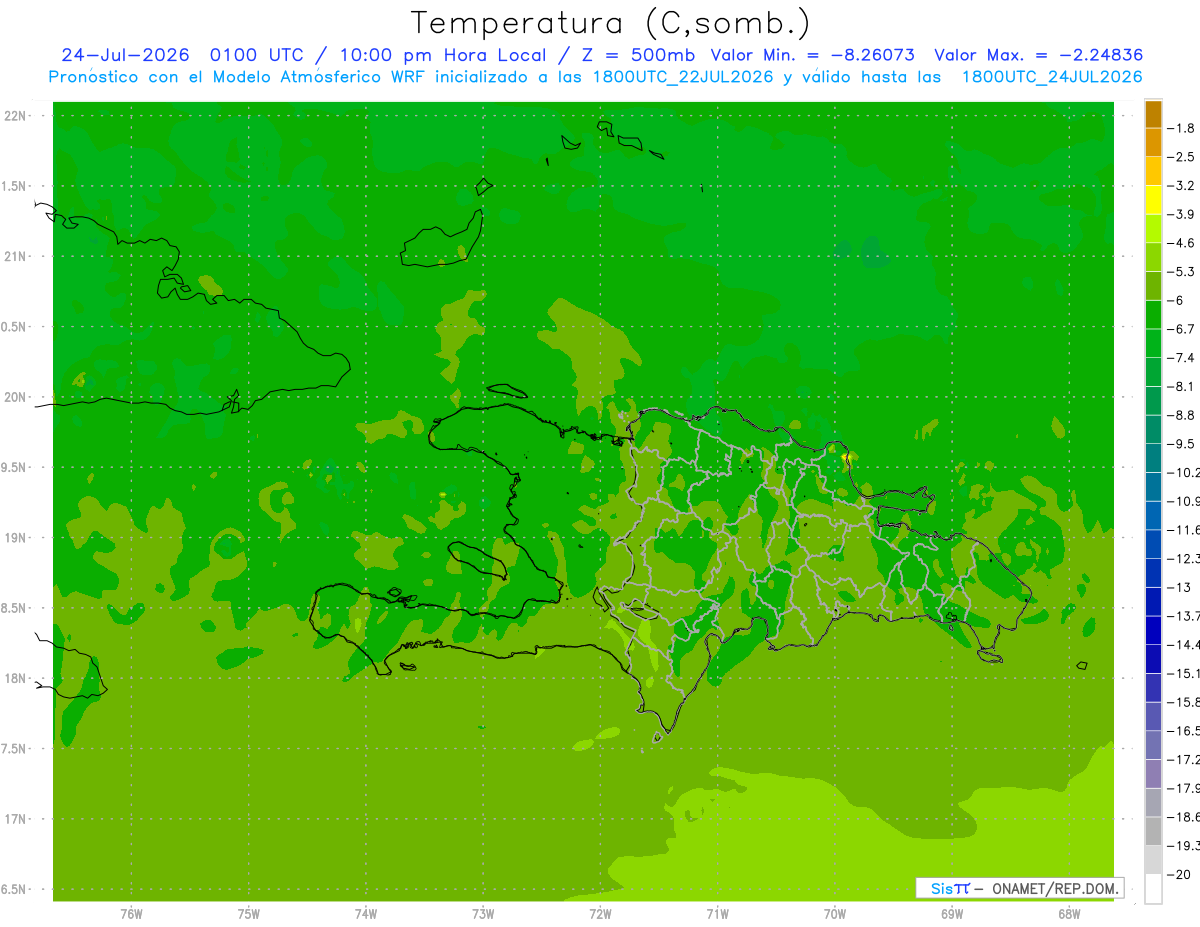
Task: Click the '69W' longitude label
Action: (952, 914)
